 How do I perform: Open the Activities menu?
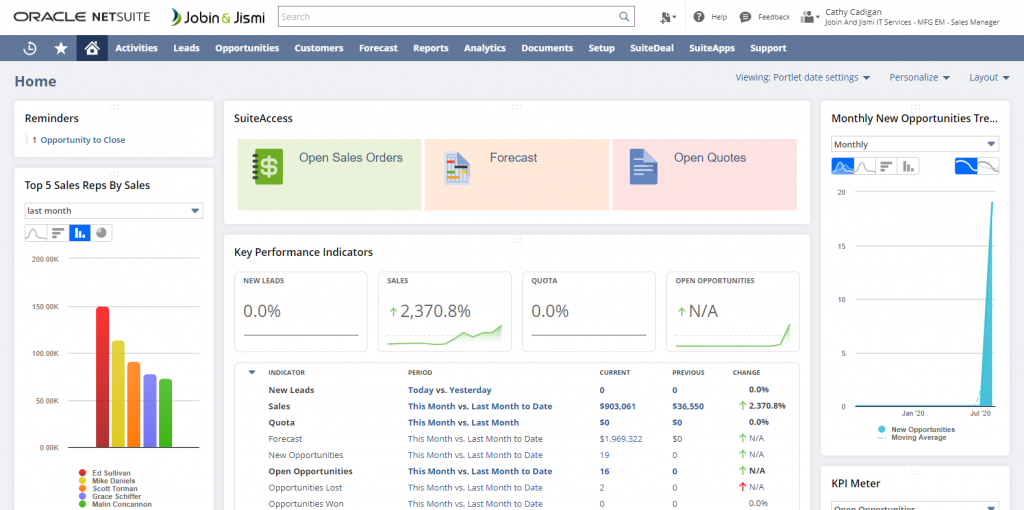(136, 48)
